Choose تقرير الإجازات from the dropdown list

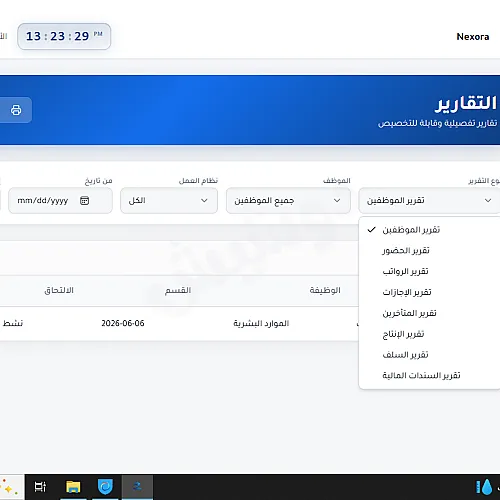point(429,292)
